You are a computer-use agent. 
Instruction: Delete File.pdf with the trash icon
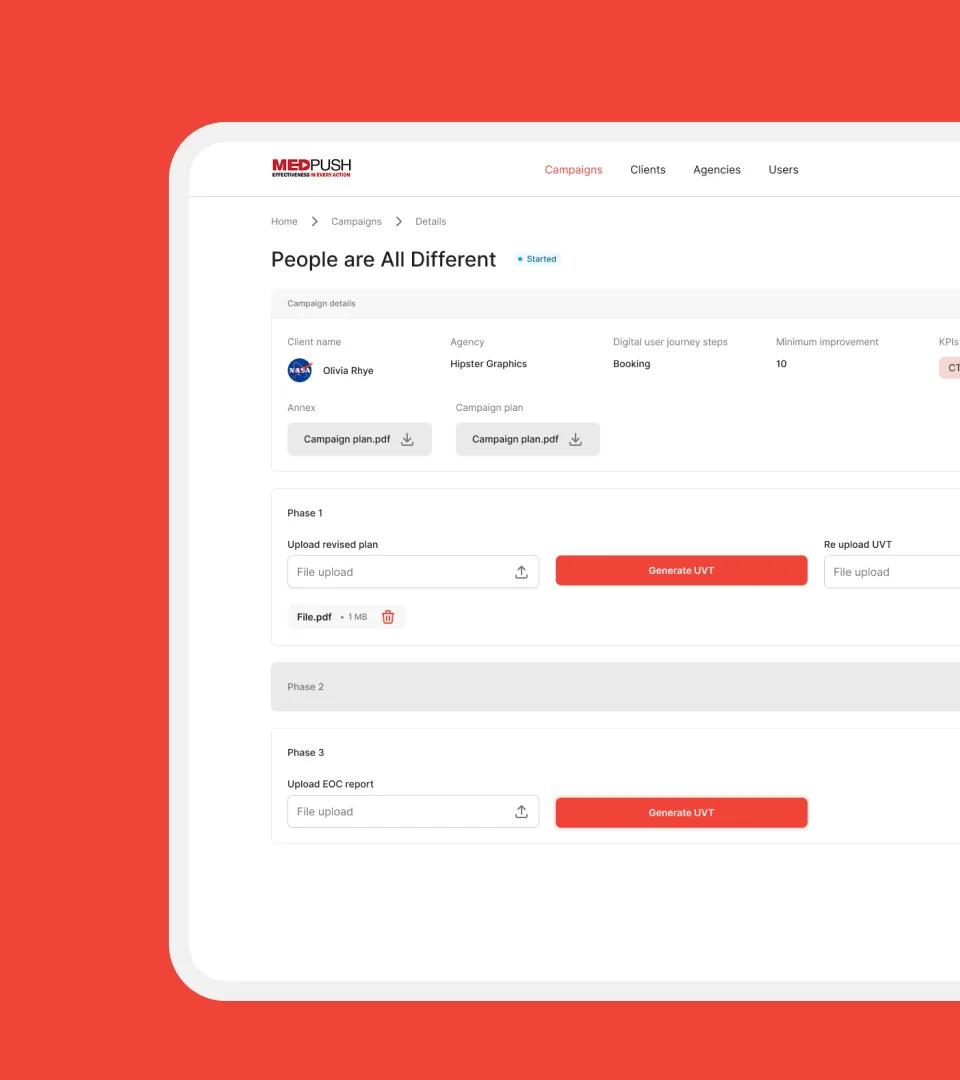point(388,616)
